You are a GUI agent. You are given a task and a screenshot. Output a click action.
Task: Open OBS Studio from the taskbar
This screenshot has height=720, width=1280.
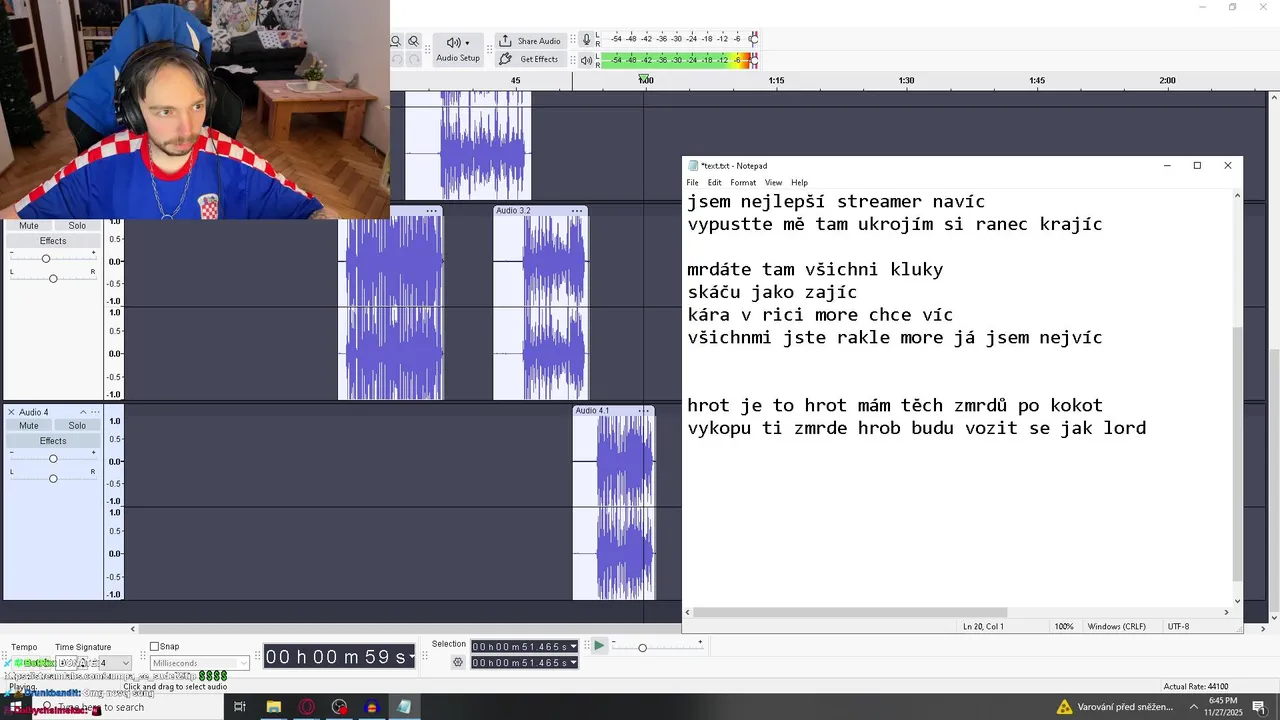click(339, 707)
